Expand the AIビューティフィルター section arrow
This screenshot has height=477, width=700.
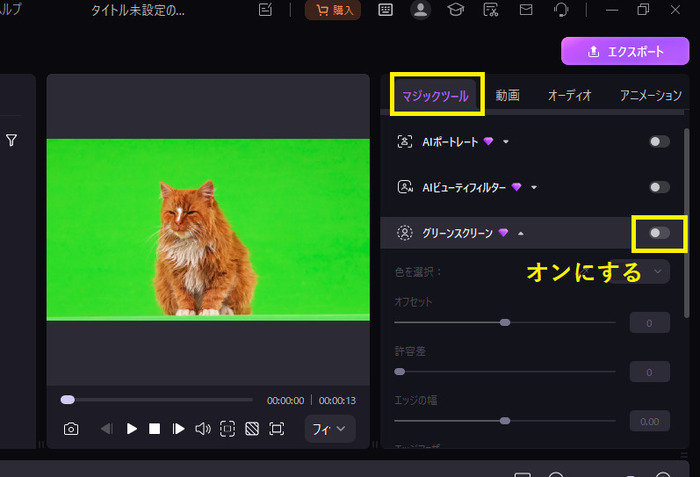534,188
